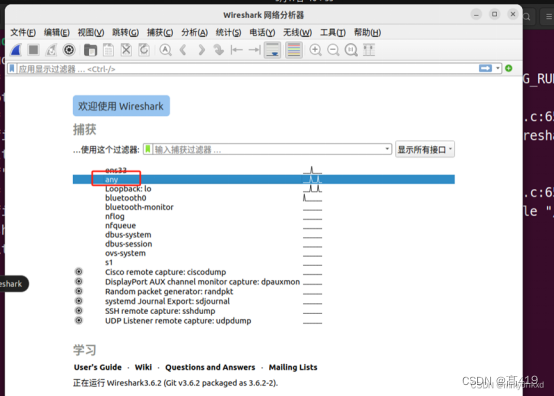Open a capture file icon
This screenshot has width=554, height=396.
click(x=90, y=50)
